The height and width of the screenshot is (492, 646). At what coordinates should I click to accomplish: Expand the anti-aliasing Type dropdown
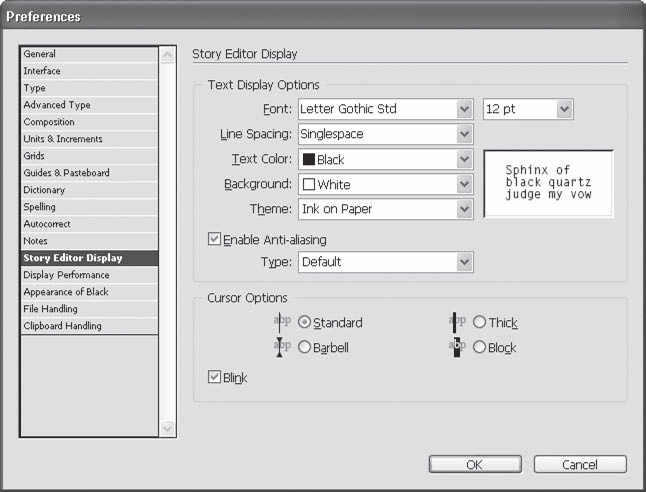tap(385, 262)
